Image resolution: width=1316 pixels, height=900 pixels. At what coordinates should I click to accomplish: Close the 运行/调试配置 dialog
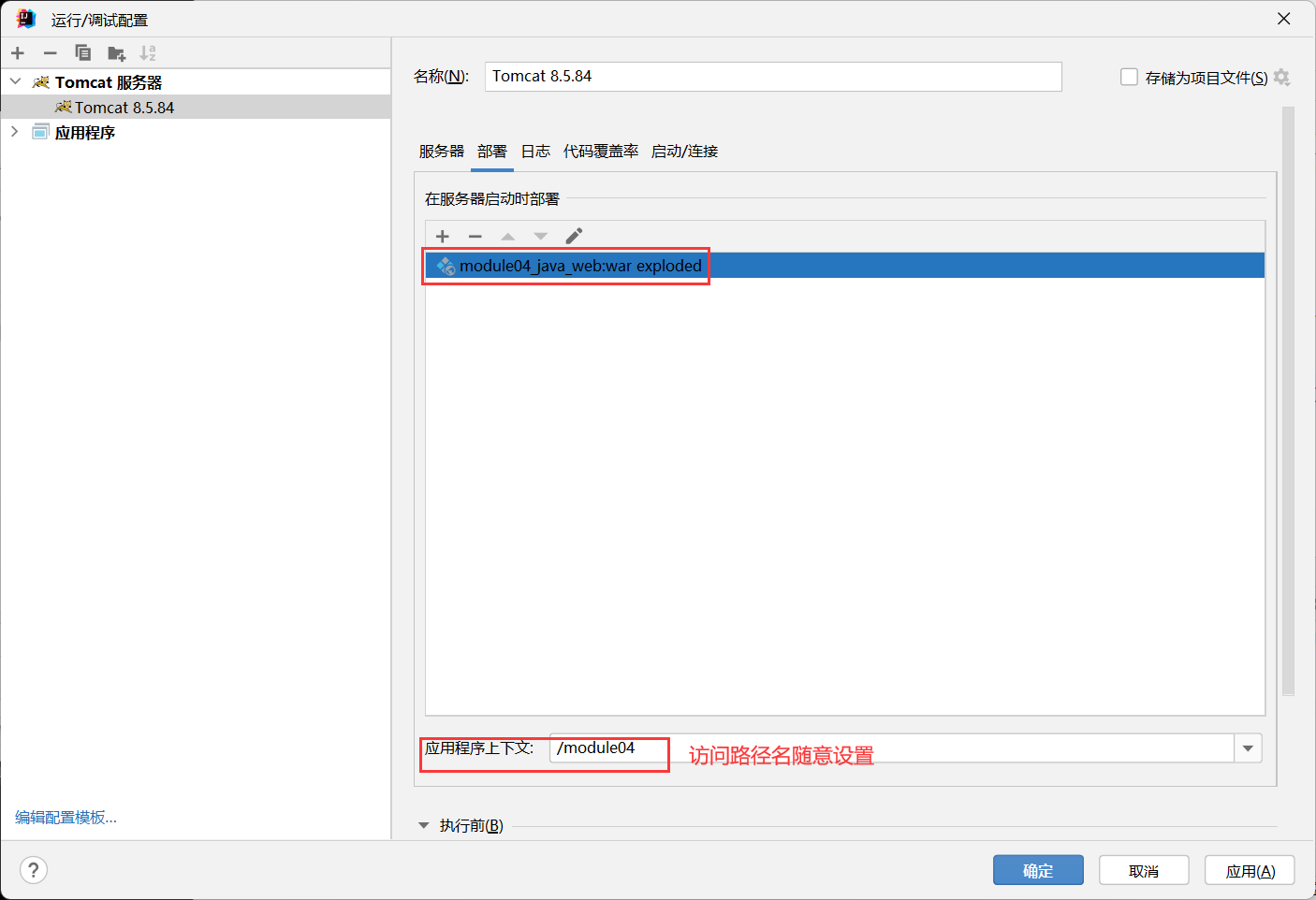[1284, 19]
